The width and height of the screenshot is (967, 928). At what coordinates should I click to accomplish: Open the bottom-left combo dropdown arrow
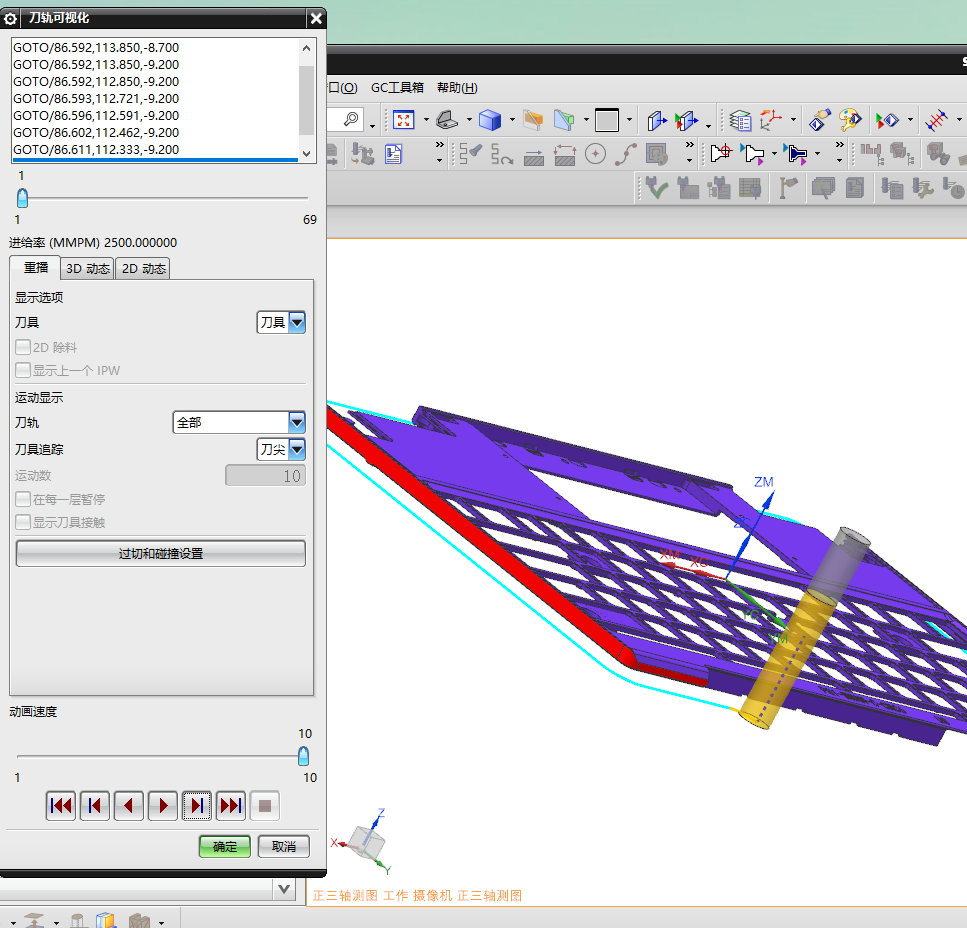284,889
